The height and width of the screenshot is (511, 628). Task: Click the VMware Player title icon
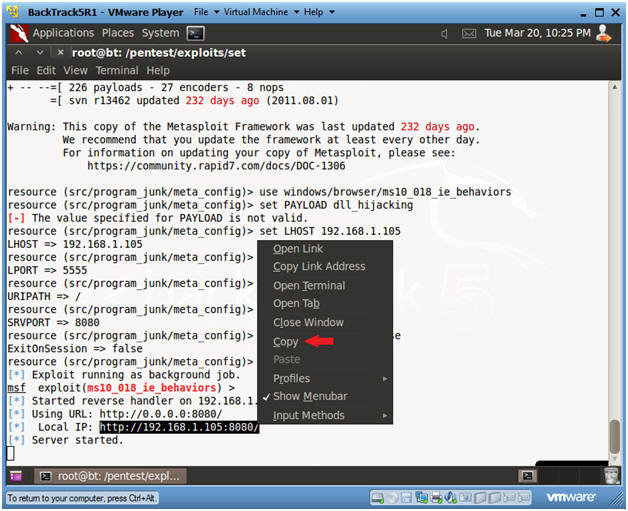[13, 12]
